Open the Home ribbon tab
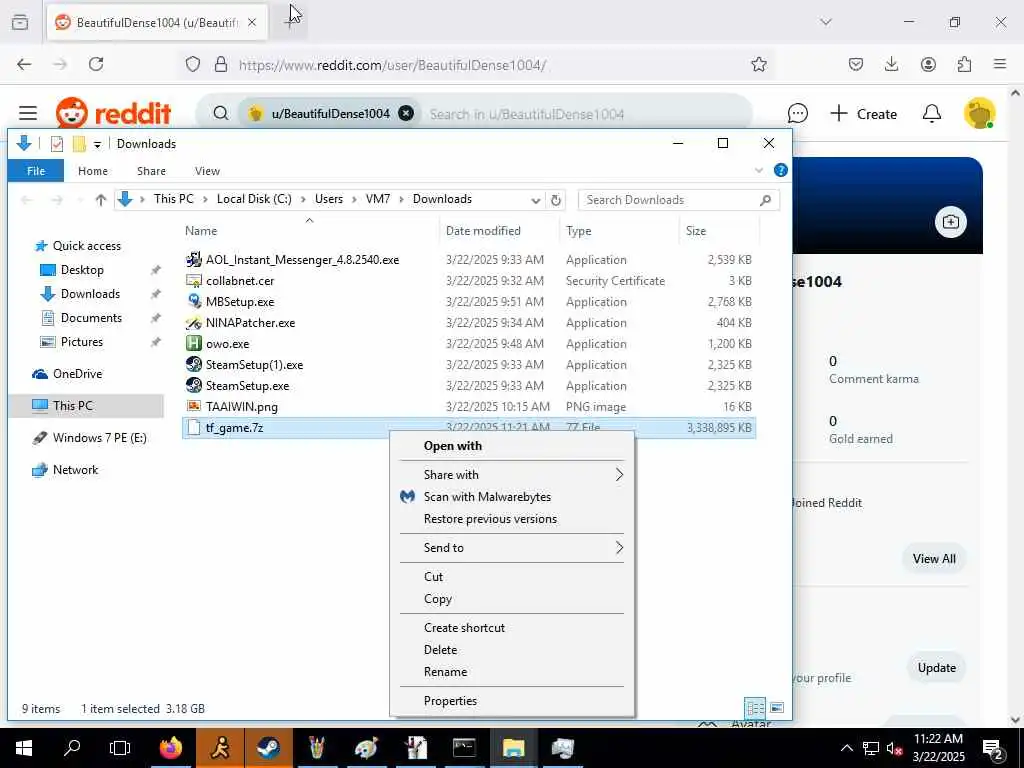This screenshot has width=1024, height=768. [93, 171]
